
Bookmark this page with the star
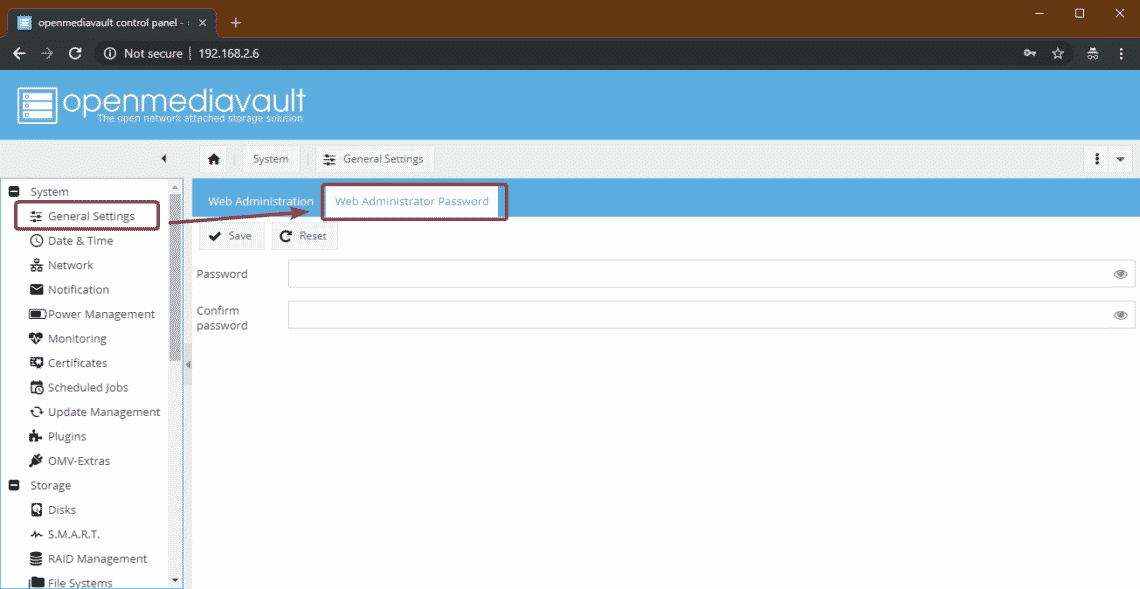(1058, 53)
